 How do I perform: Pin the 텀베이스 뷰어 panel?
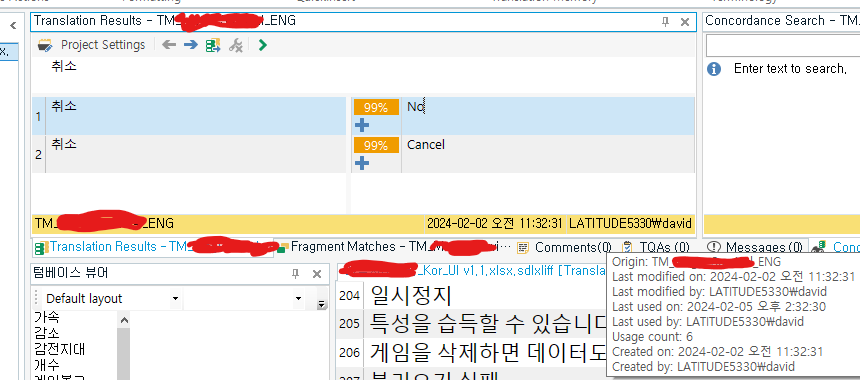coord(295,274)
